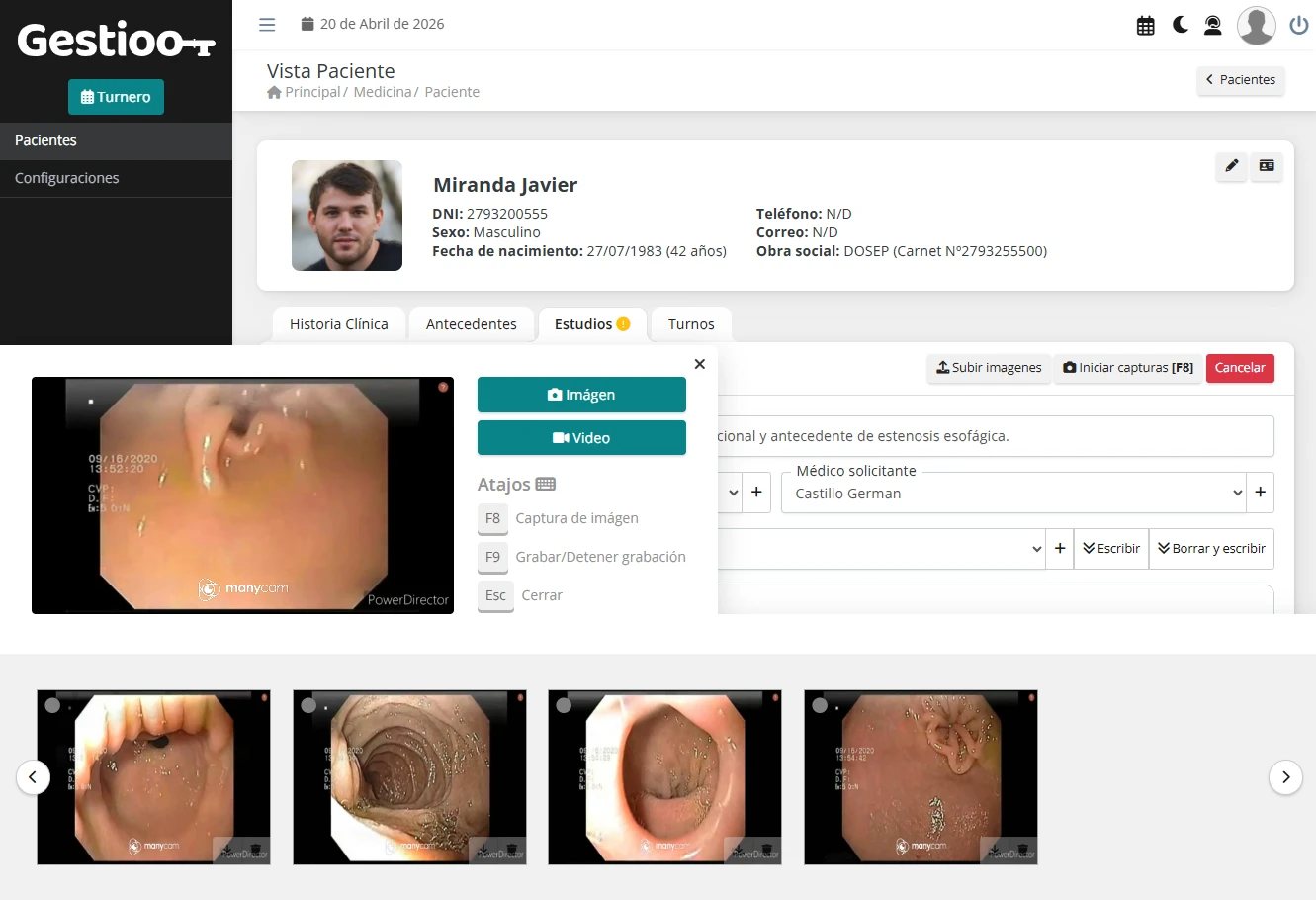Image resolution: width=1316 pixels, height=900 pixels.
Task: Click the red Cancelar button
Action: click(x=1240, y=368)
